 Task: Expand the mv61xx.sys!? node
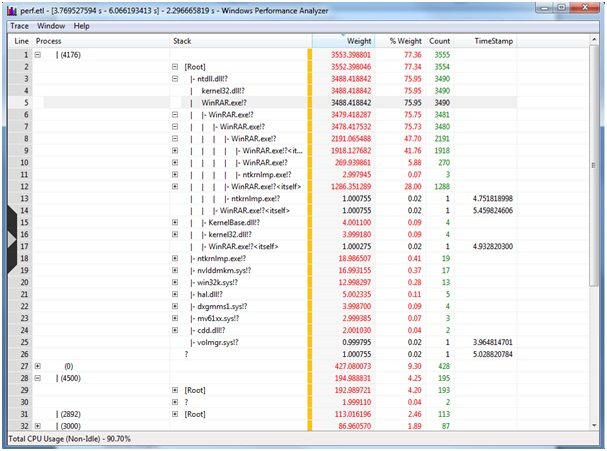pyautogui.click(x=175, y=318)
